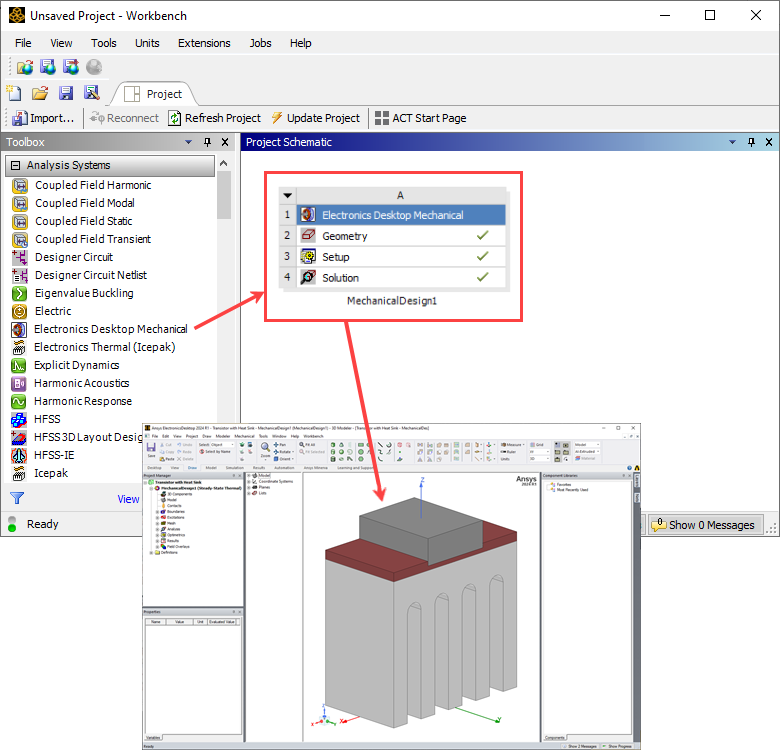Open a project with the folder icon
780x750 pixels.
pyautogui.click(x=40, y=93)
